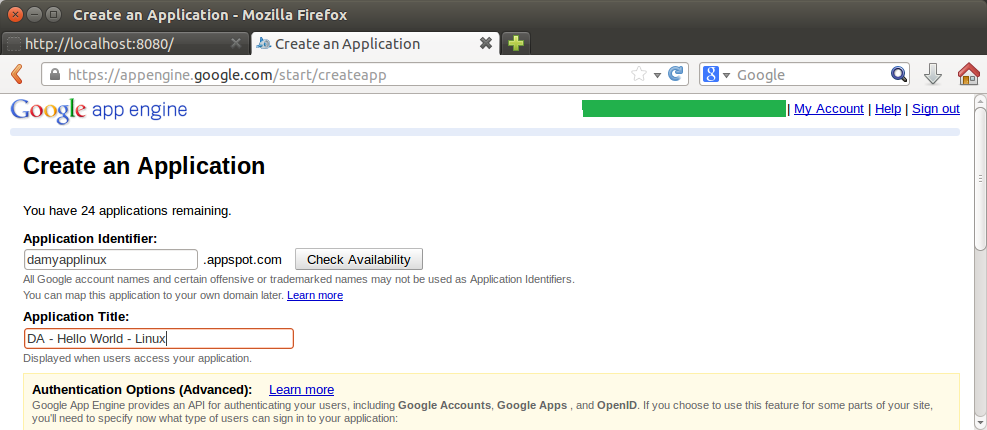Open Learn more beside Authentication Options

tap(301, 389)
